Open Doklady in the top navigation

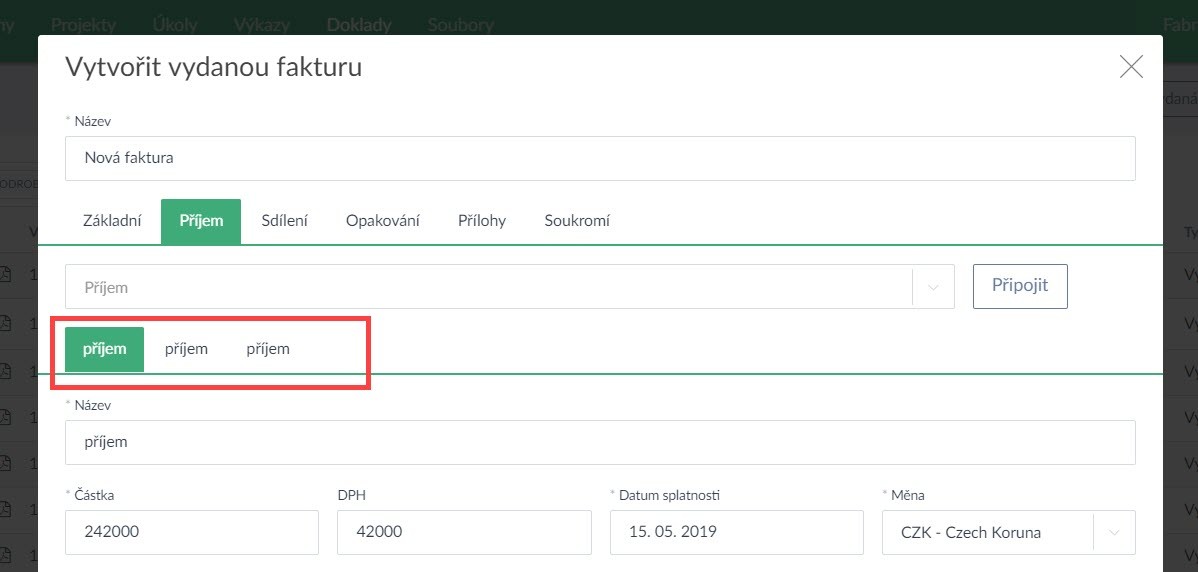[359, 24]
